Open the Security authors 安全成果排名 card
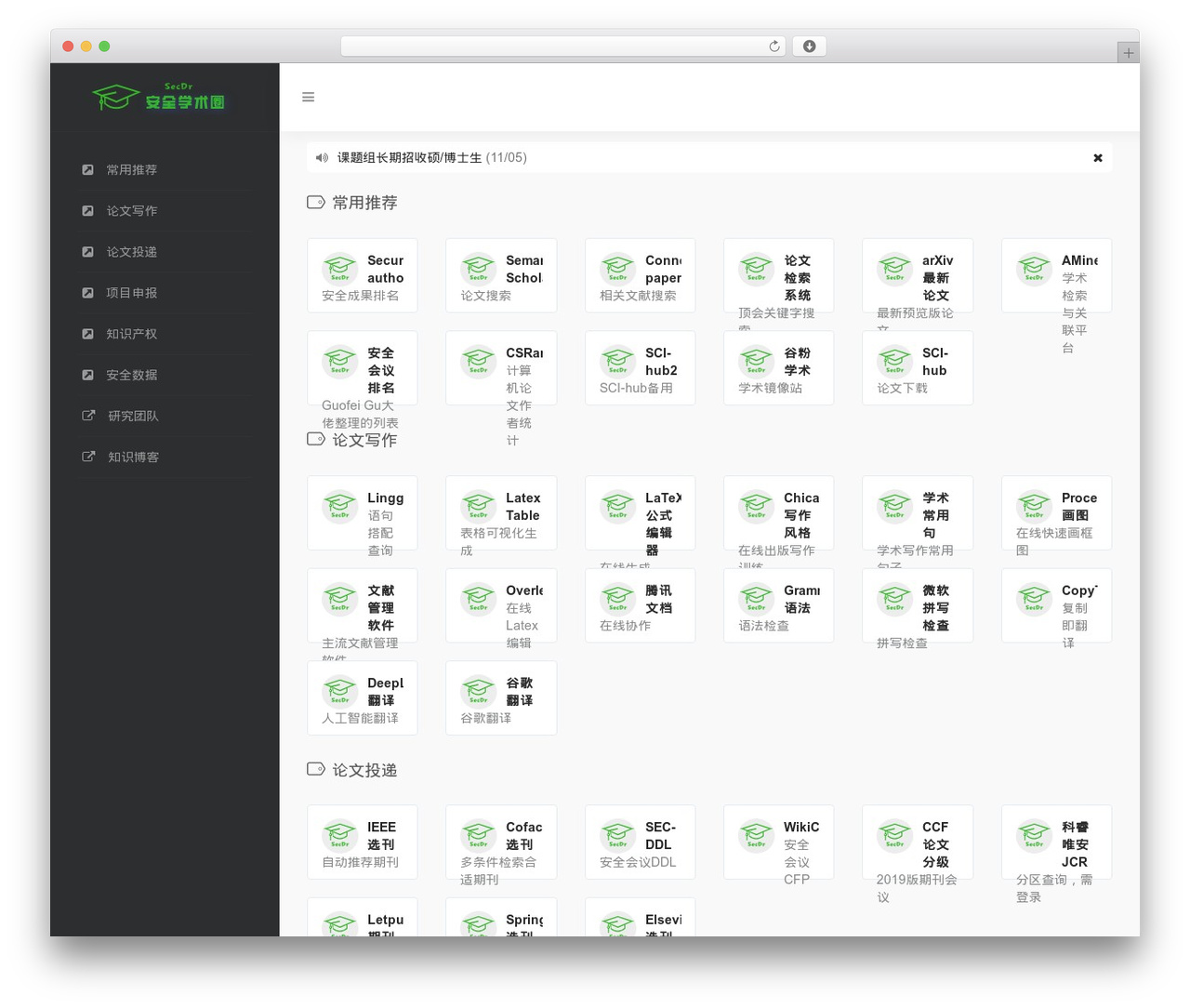Viewport: 1190px width, 1008px height. [x=363, y=276]
